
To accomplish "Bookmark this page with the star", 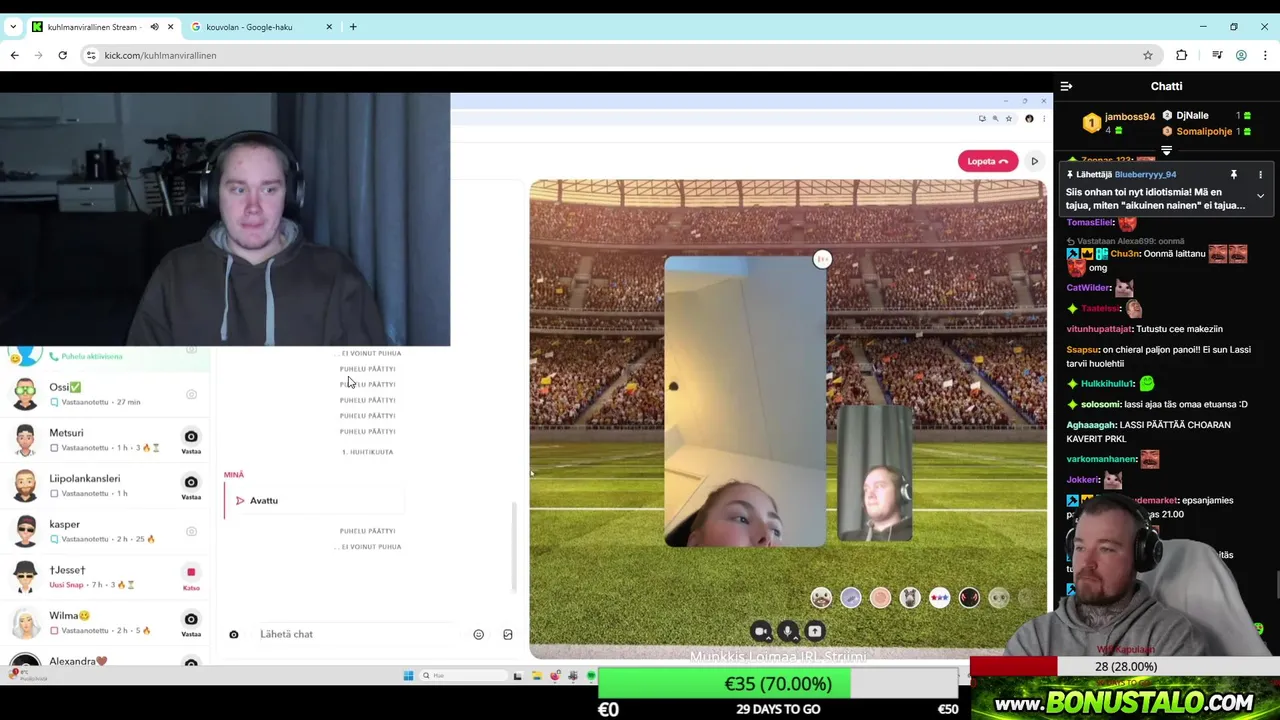I will [1148, 55].
